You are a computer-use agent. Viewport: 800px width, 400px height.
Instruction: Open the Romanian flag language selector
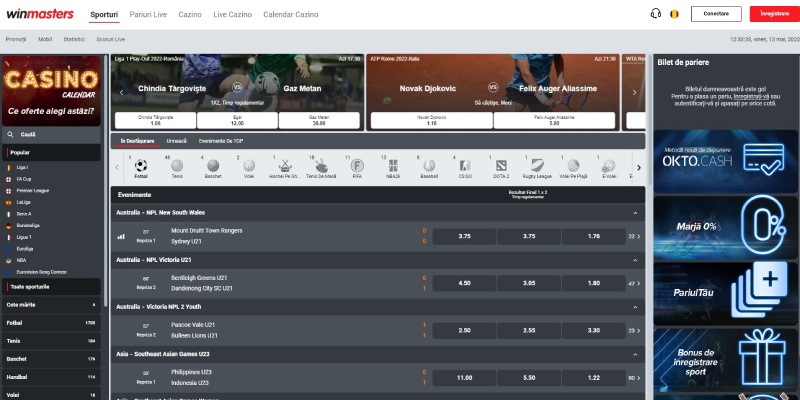tap(674, 14)
